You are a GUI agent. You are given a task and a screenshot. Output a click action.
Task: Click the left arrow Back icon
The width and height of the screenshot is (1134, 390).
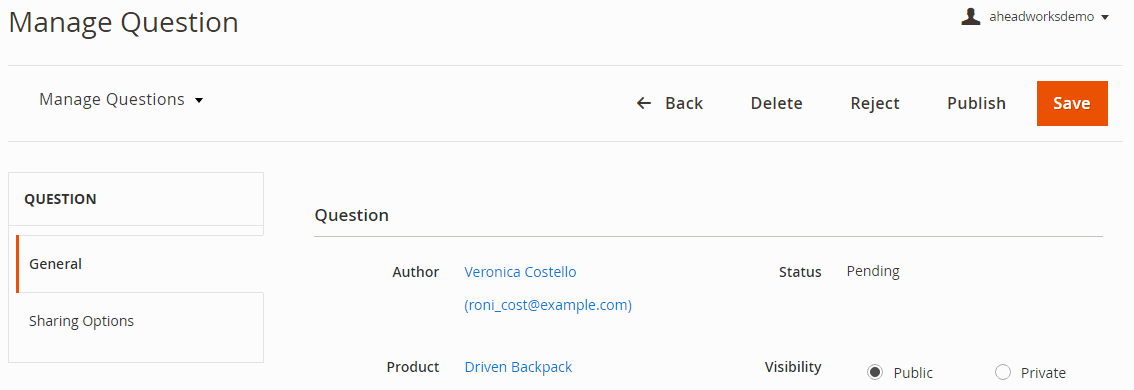coord(644,103)
